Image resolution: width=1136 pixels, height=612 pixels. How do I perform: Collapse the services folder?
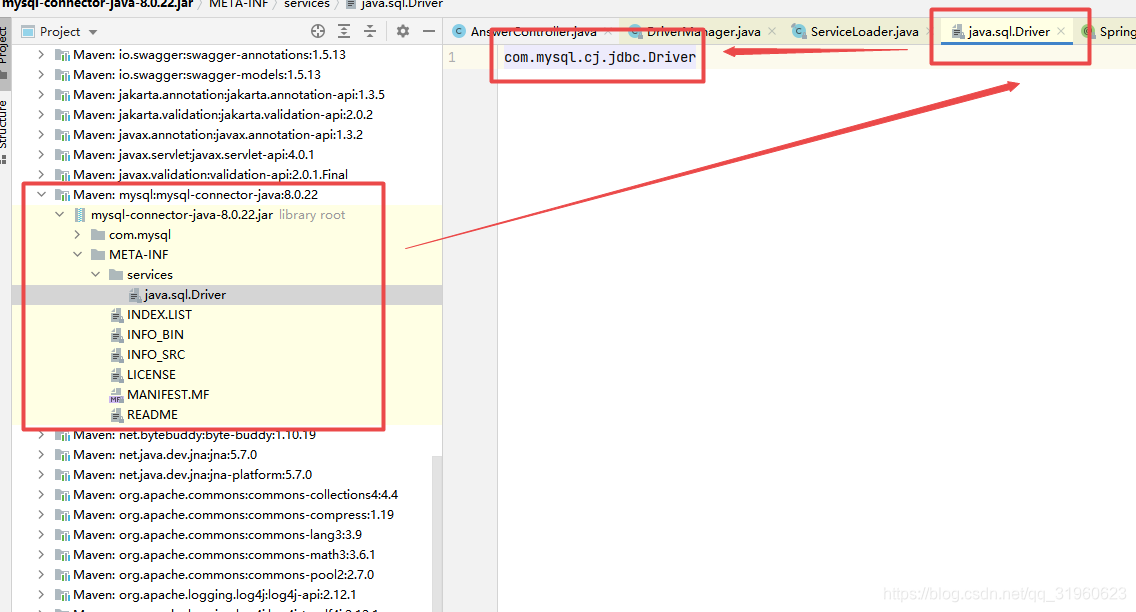[95, 274]
